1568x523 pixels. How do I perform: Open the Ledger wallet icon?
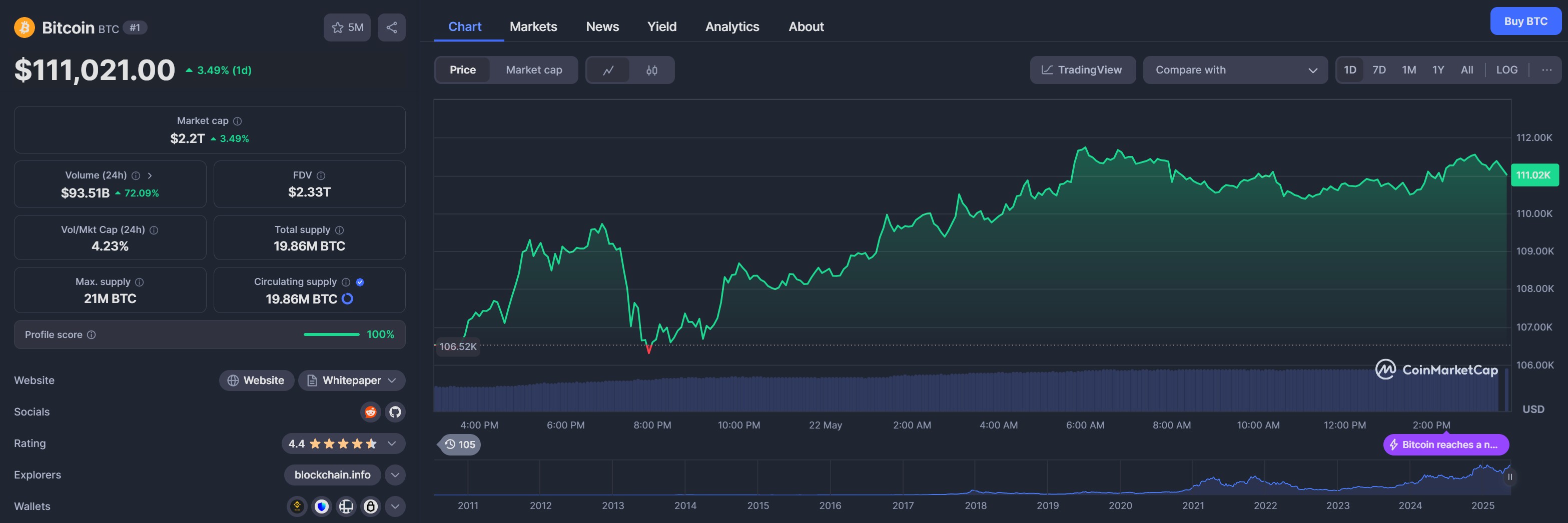click(x=346, y=506)
